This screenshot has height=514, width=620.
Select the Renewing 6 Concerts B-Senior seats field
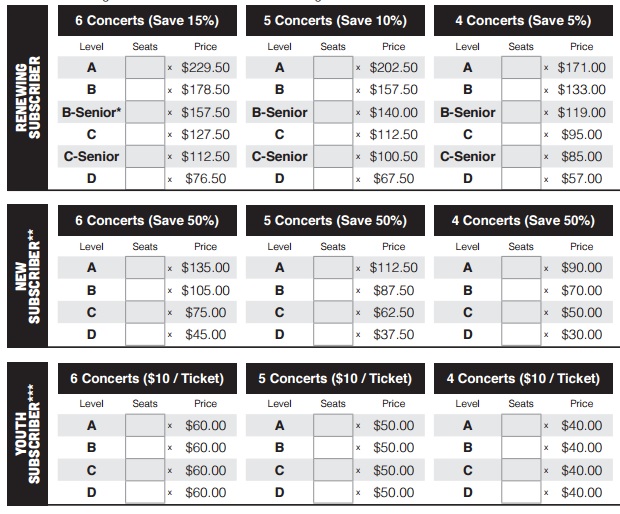(145, 112)
